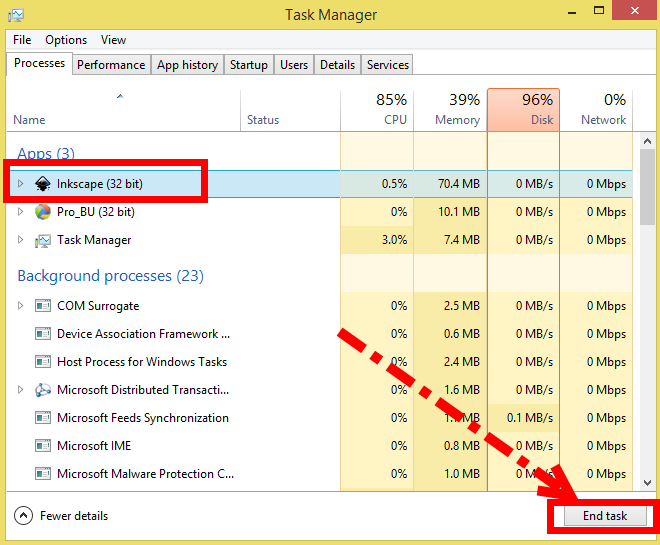The image size is (660, 545).
Task: Open the View menu
Action: [x=113, y=40]
